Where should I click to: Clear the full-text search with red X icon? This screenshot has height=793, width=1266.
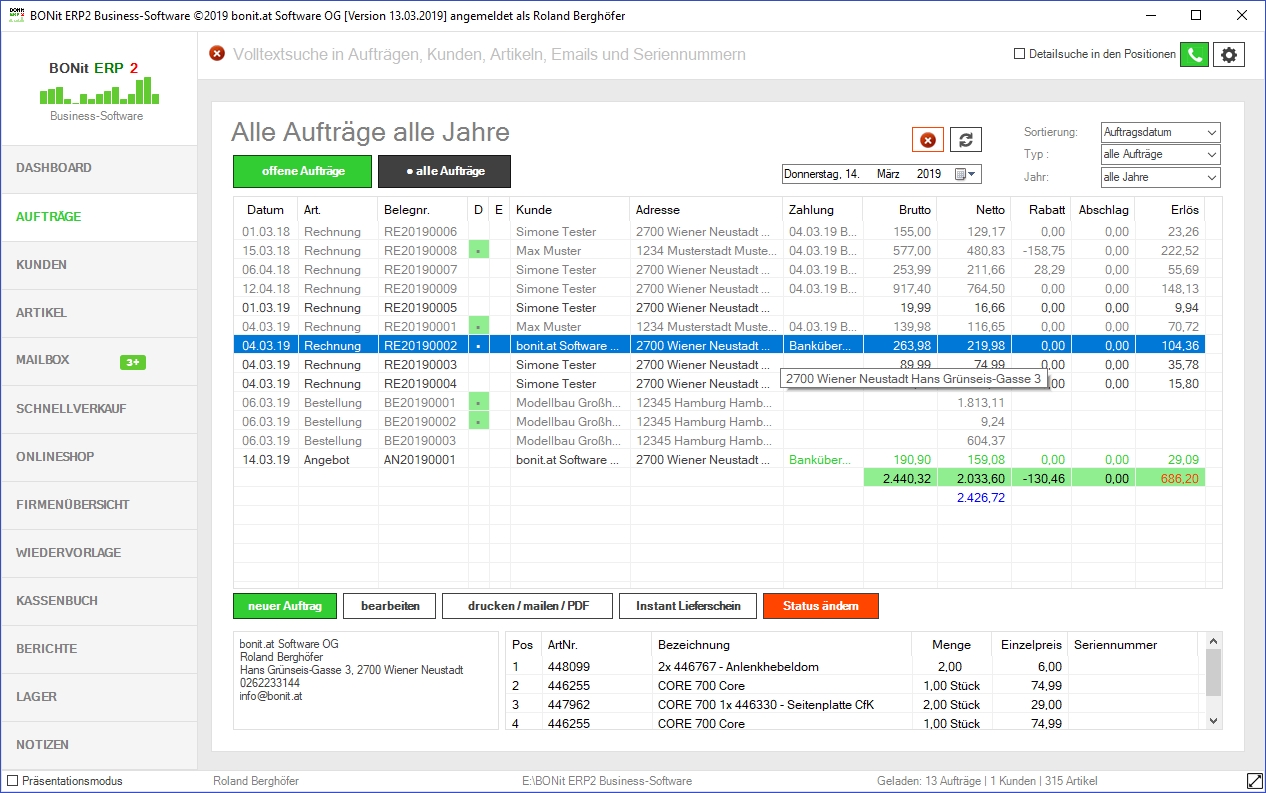217,54
